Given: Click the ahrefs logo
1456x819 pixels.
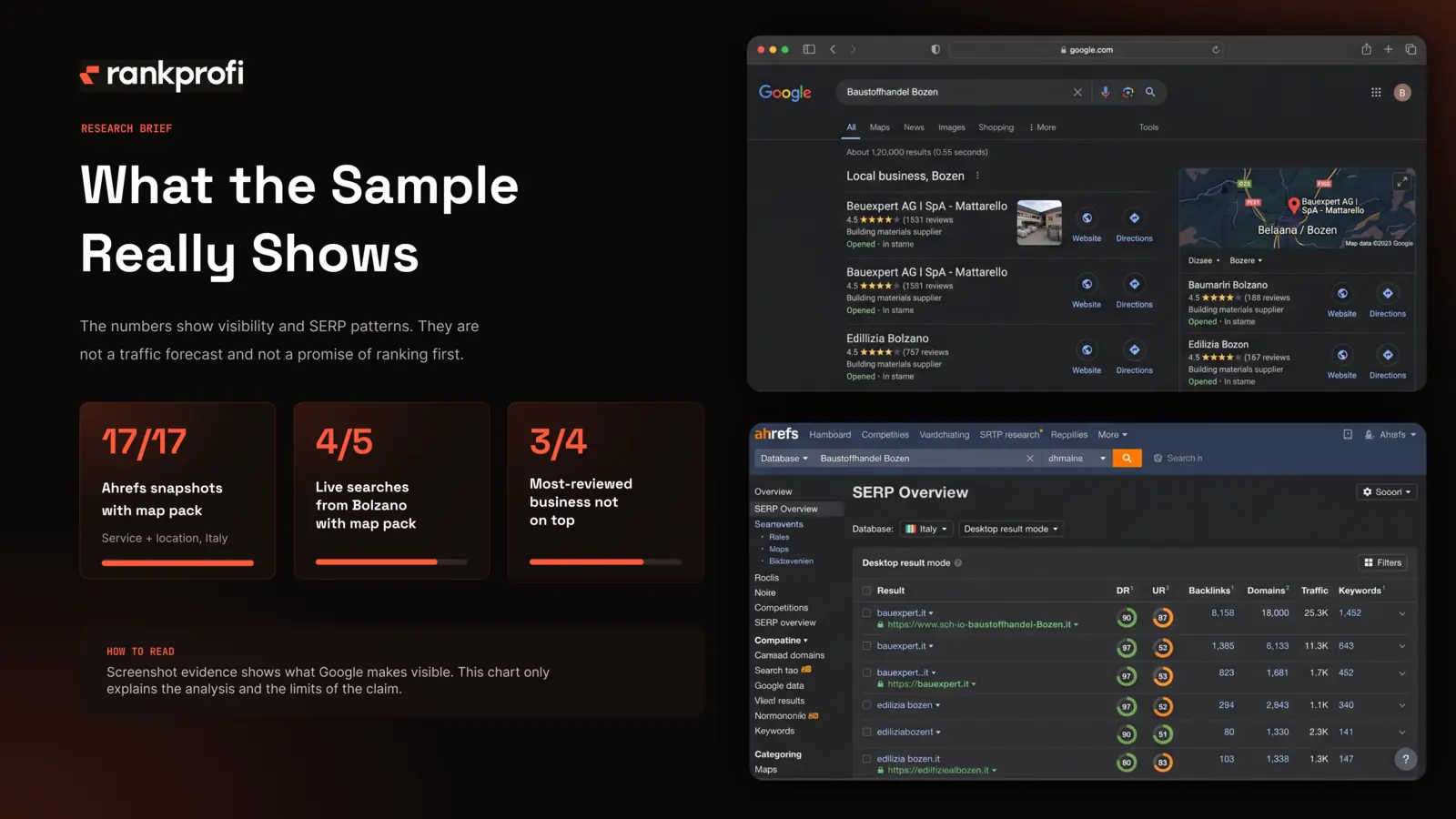Looking at the screenshot, I should coord(776,434).
